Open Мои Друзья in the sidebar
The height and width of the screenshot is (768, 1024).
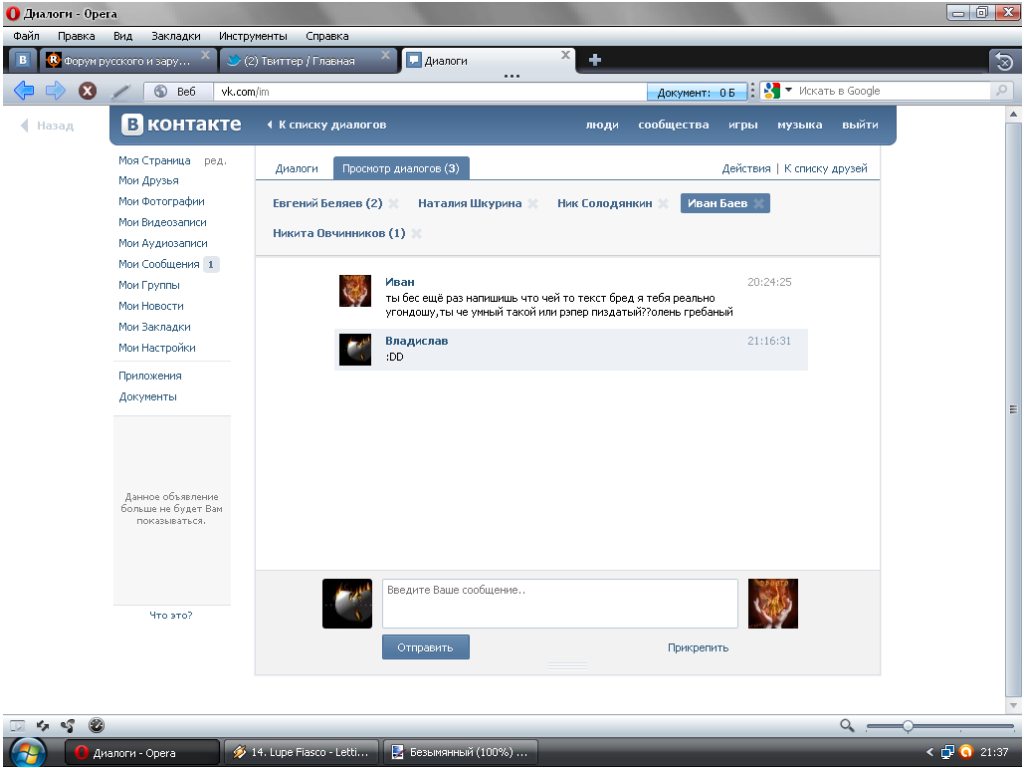coord(148,180)
